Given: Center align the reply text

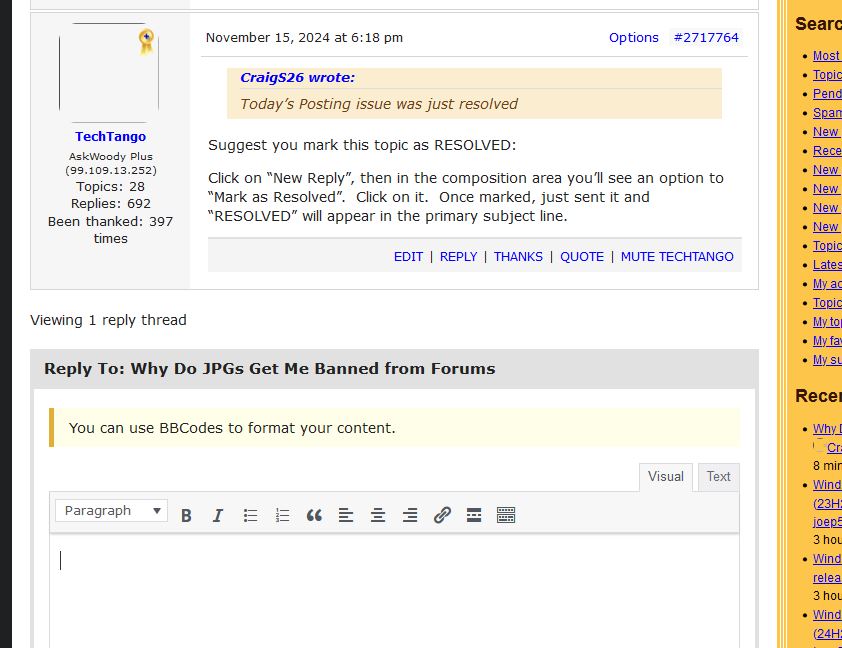Looking at the screenshot, I should click(x=378, y=515).
